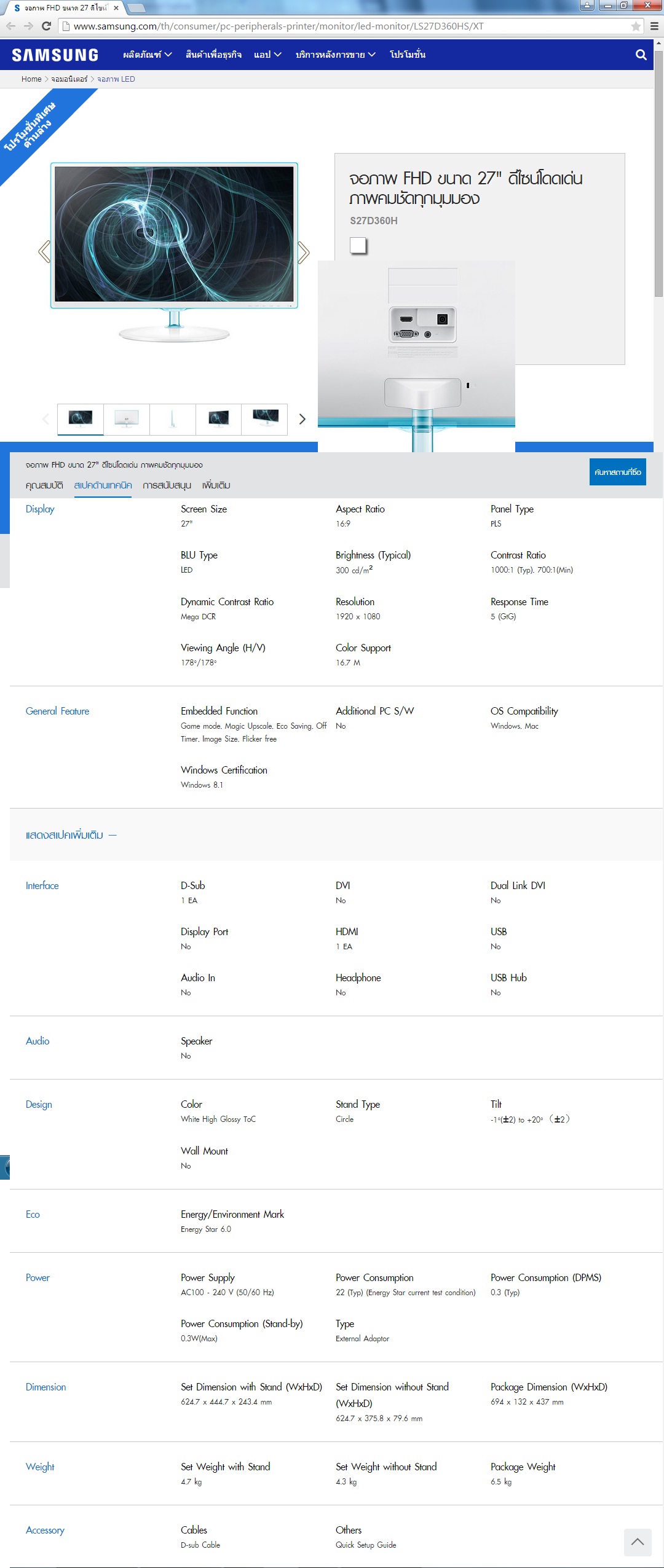Image resolution: width=664 pixels, height=1568 pixels.
Task: Click the Panel Type PLS value
Action: 496,523
